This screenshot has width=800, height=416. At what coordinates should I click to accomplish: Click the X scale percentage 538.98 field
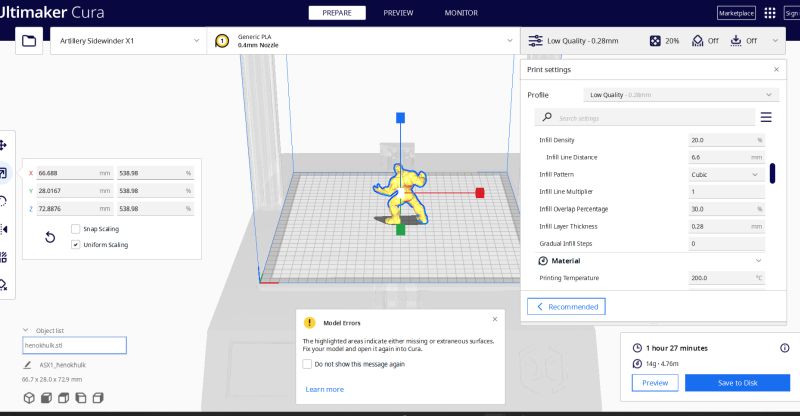[x=155, y=173]
